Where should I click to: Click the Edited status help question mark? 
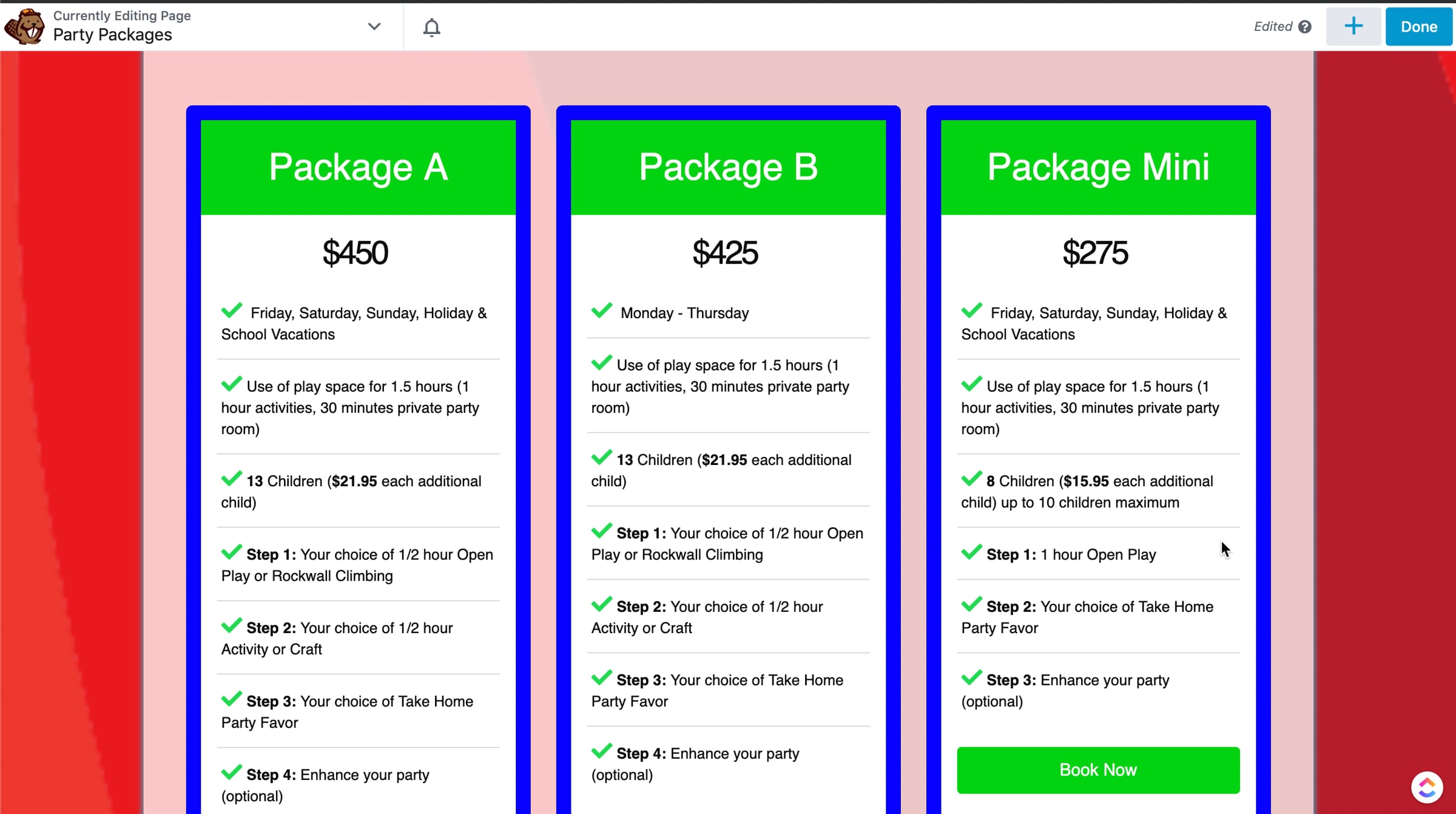(x=1305, y=27)
